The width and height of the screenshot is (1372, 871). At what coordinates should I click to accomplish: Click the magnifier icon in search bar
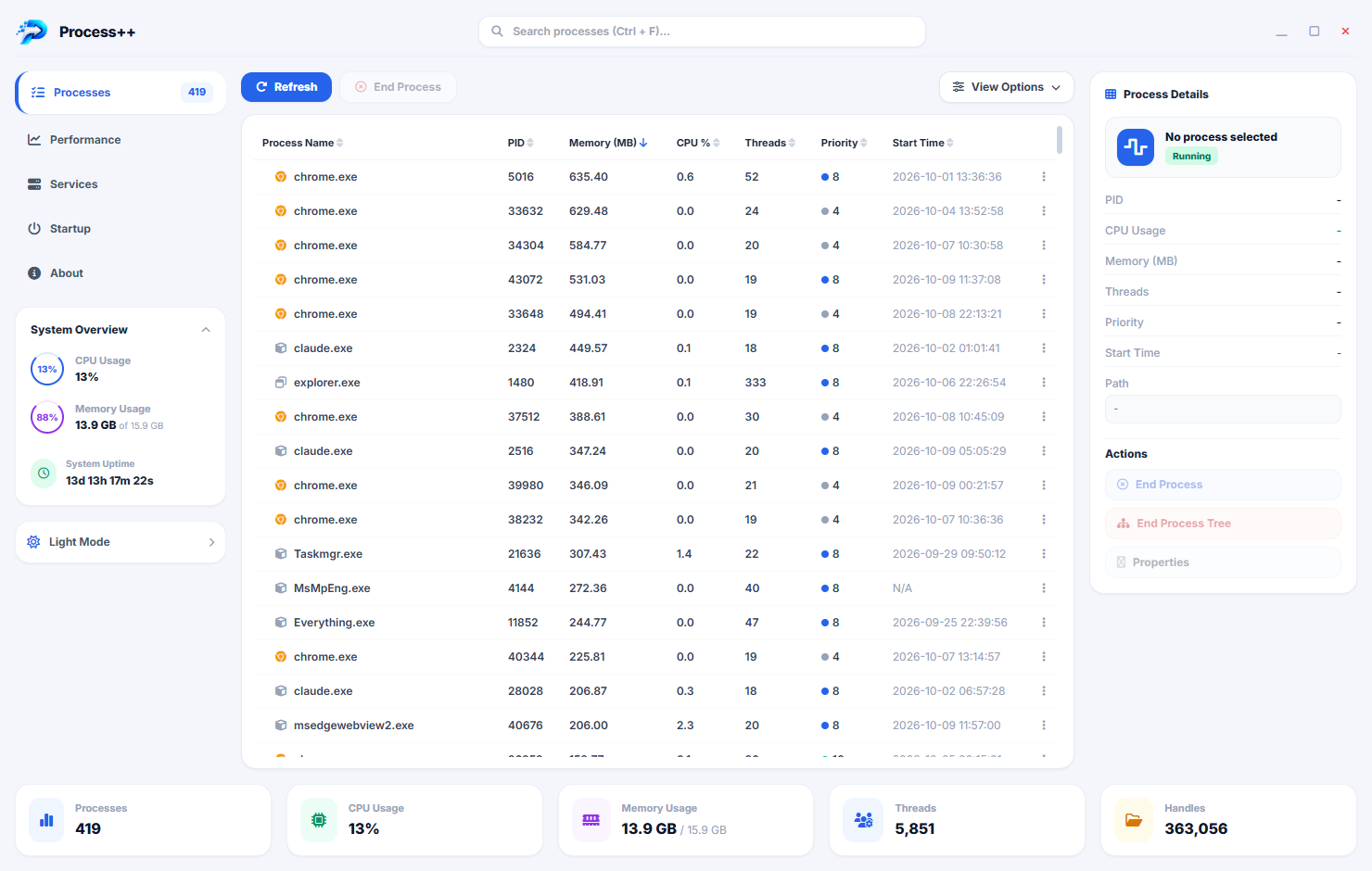498,32
